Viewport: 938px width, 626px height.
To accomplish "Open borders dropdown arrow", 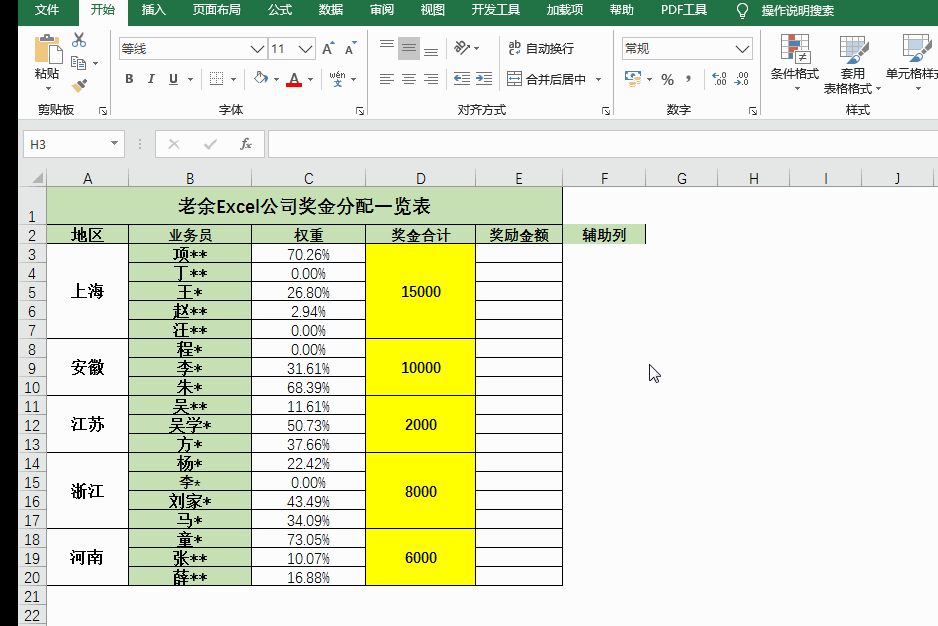I will coord(233,79).
